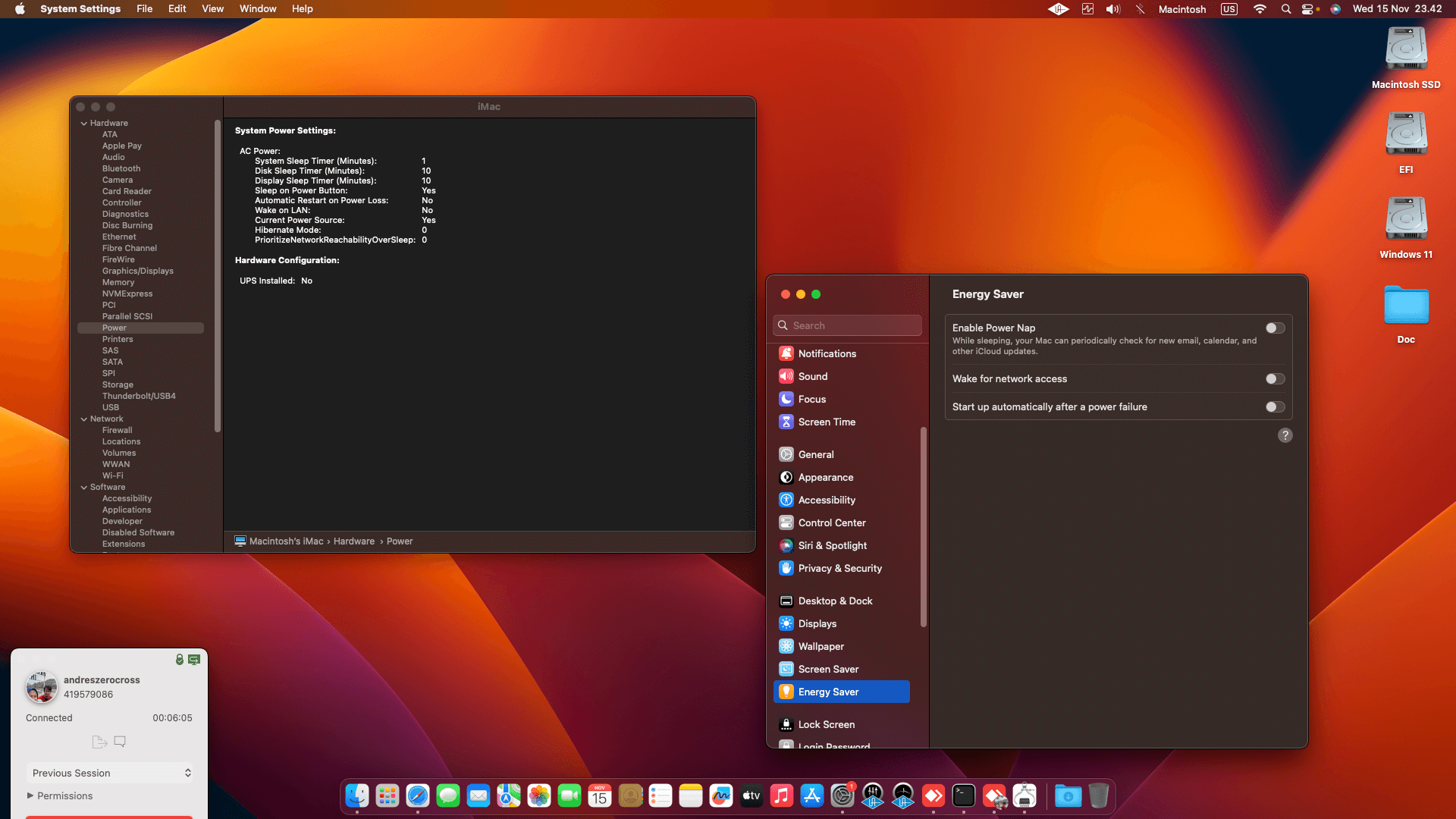This screenshot has width=1456, height=819.
Task: Collapse the Hardware tree section
Action: tap(84, 123)
